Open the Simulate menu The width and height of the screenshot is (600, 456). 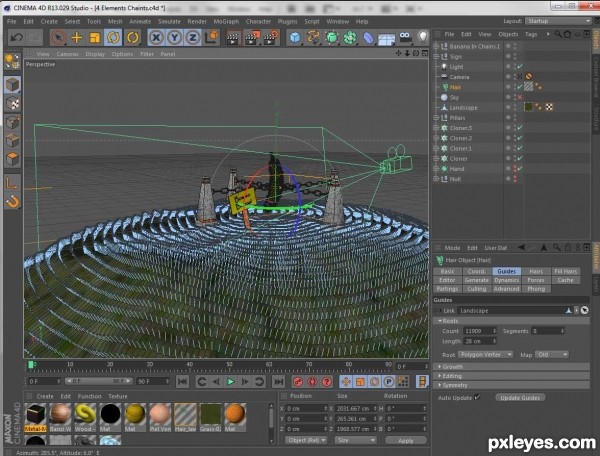pos(169,21)
